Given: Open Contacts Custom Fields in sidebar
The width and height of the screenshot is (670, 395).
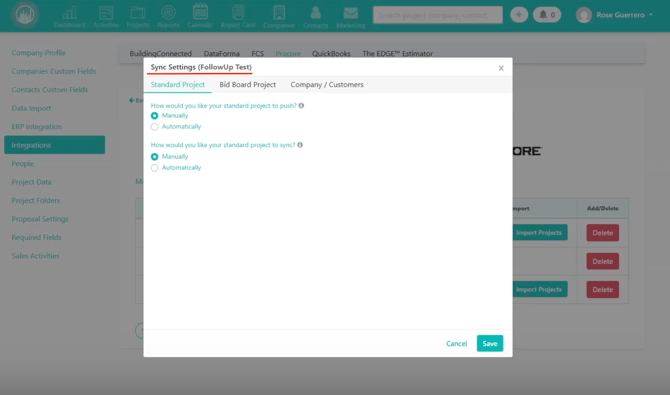Looking at the screenshot, I should [50, 89].
